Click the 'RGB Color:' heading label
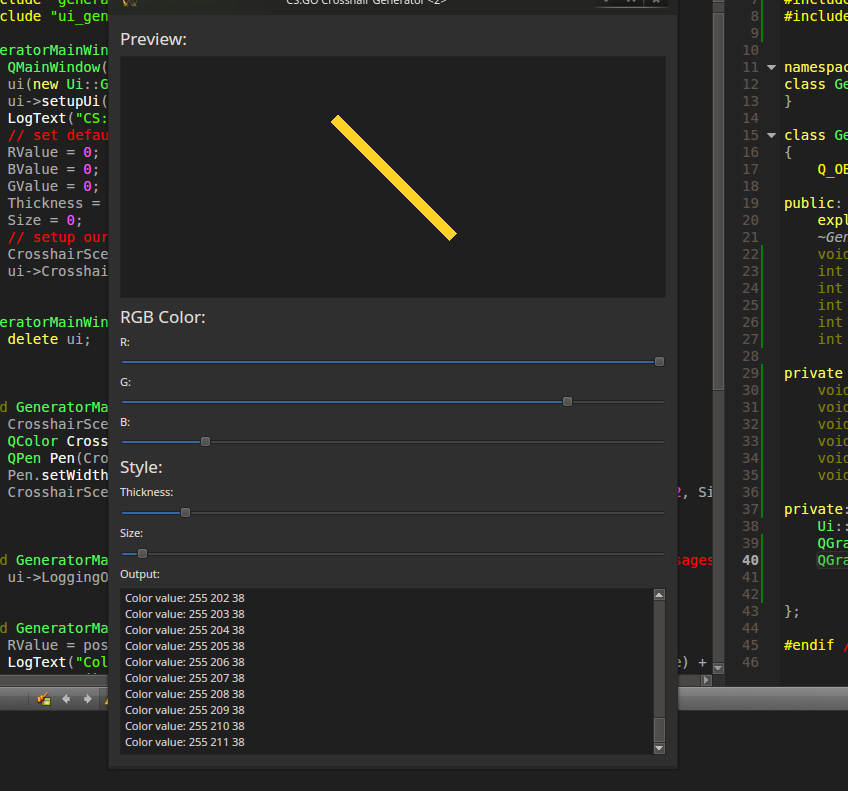Viewport: 848px width, 791px height. point(163,317)
